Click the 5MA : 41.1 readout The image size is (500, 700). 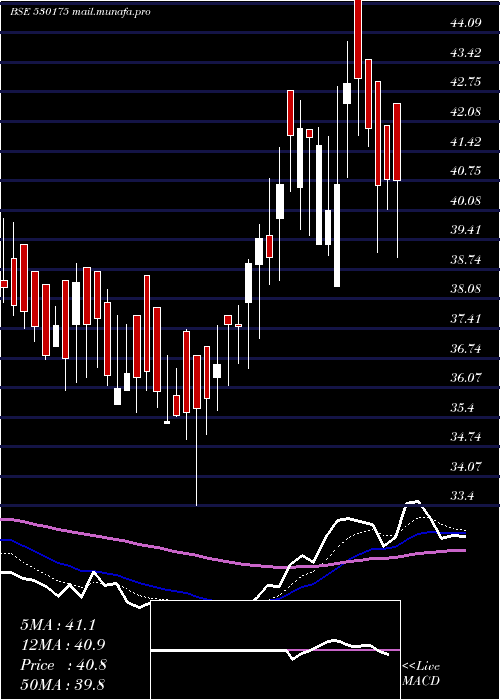58,625
